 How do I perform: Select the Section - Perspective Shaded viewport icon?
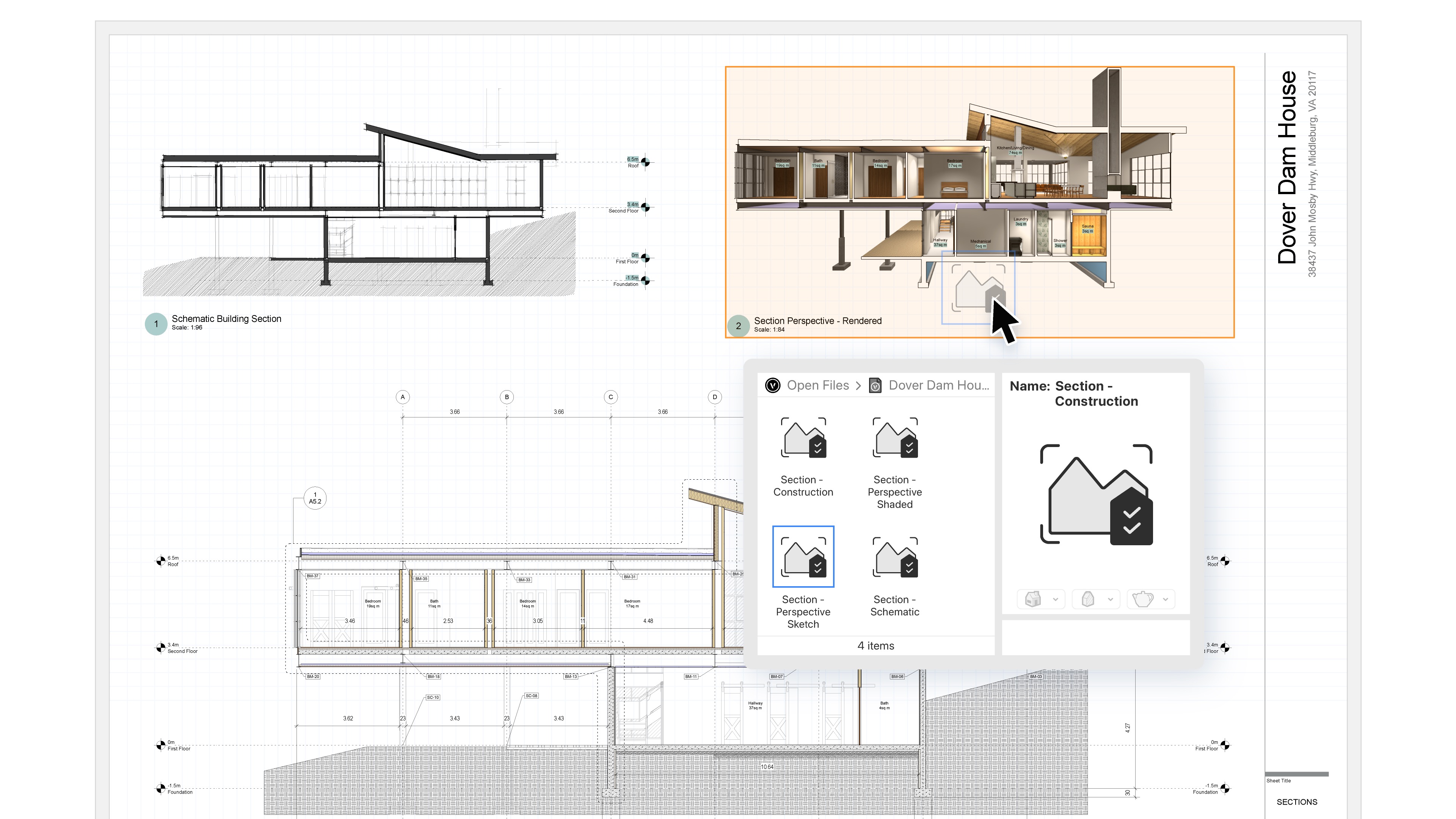(895, 438)
